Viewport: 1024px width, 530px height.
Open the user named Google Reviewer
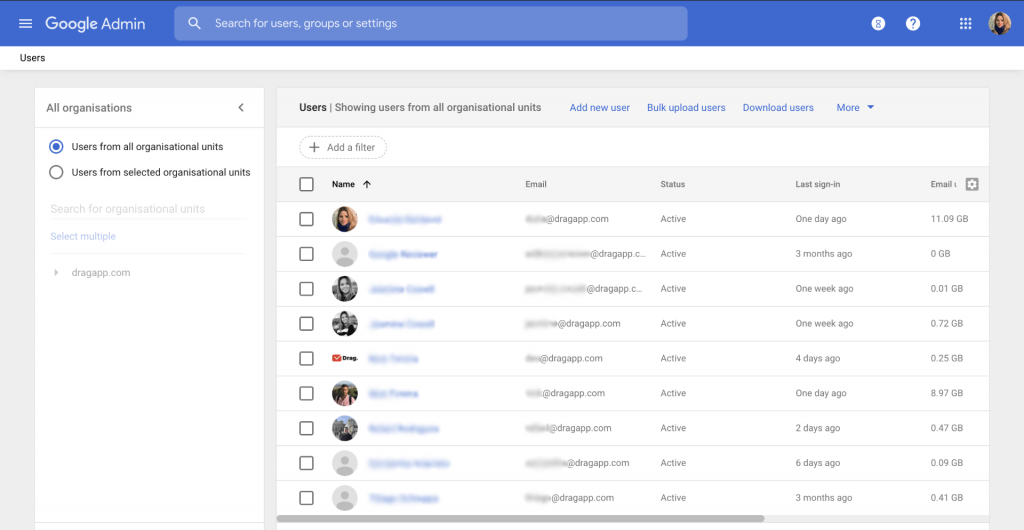click(403, 254)
